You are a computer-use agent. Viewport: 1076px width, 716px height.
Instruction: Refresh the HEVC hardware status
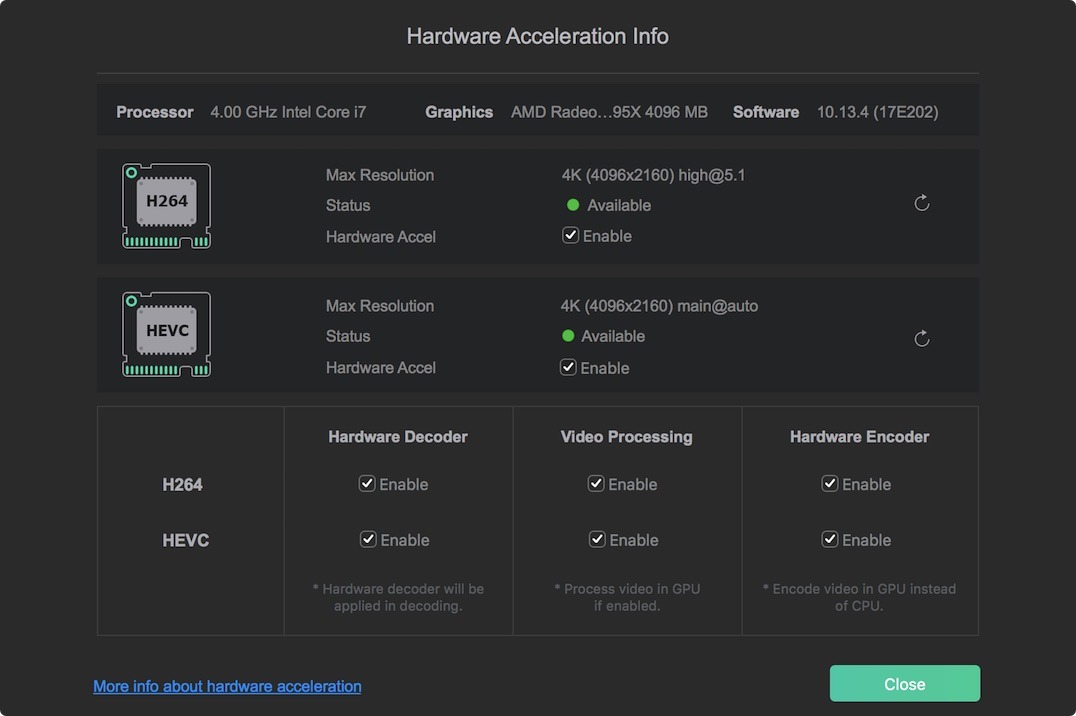pos(922,339)
